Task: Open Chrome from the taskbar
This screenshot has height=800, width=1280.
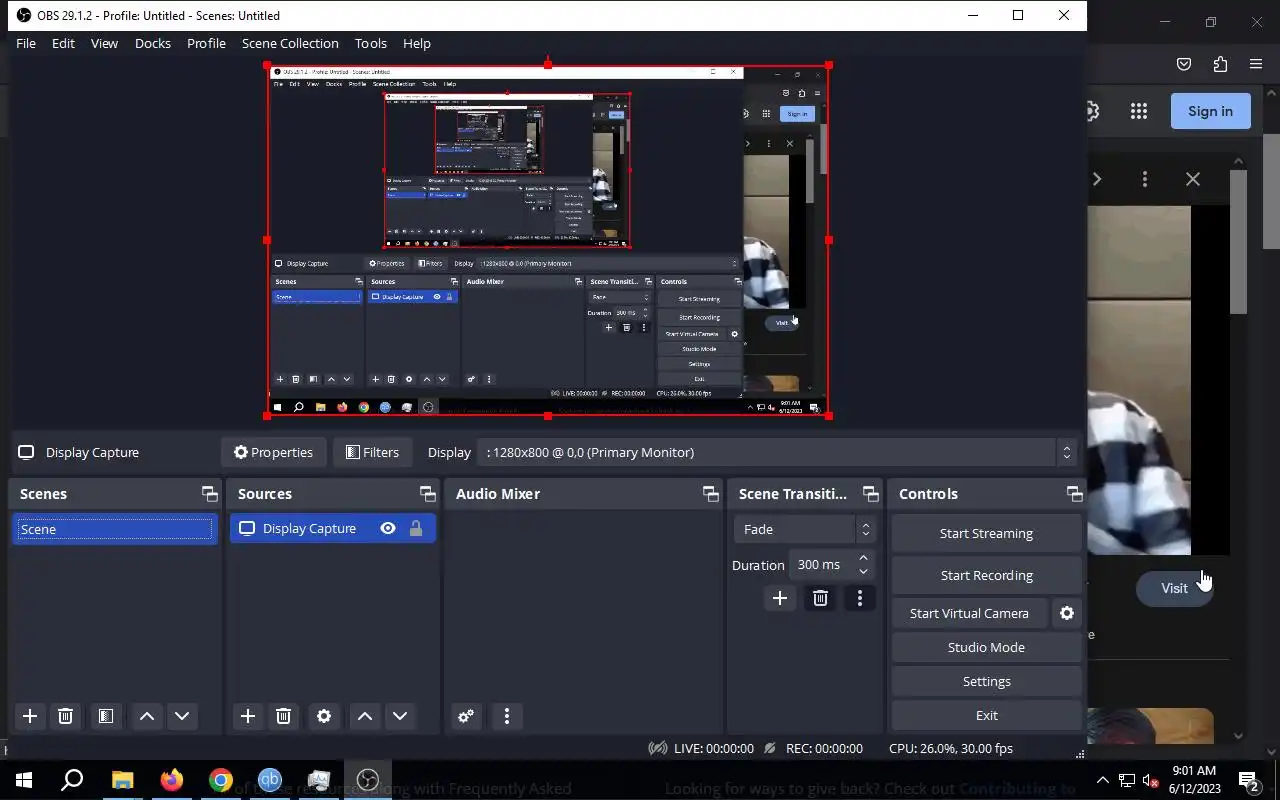Action: click(x=221, y=780)
